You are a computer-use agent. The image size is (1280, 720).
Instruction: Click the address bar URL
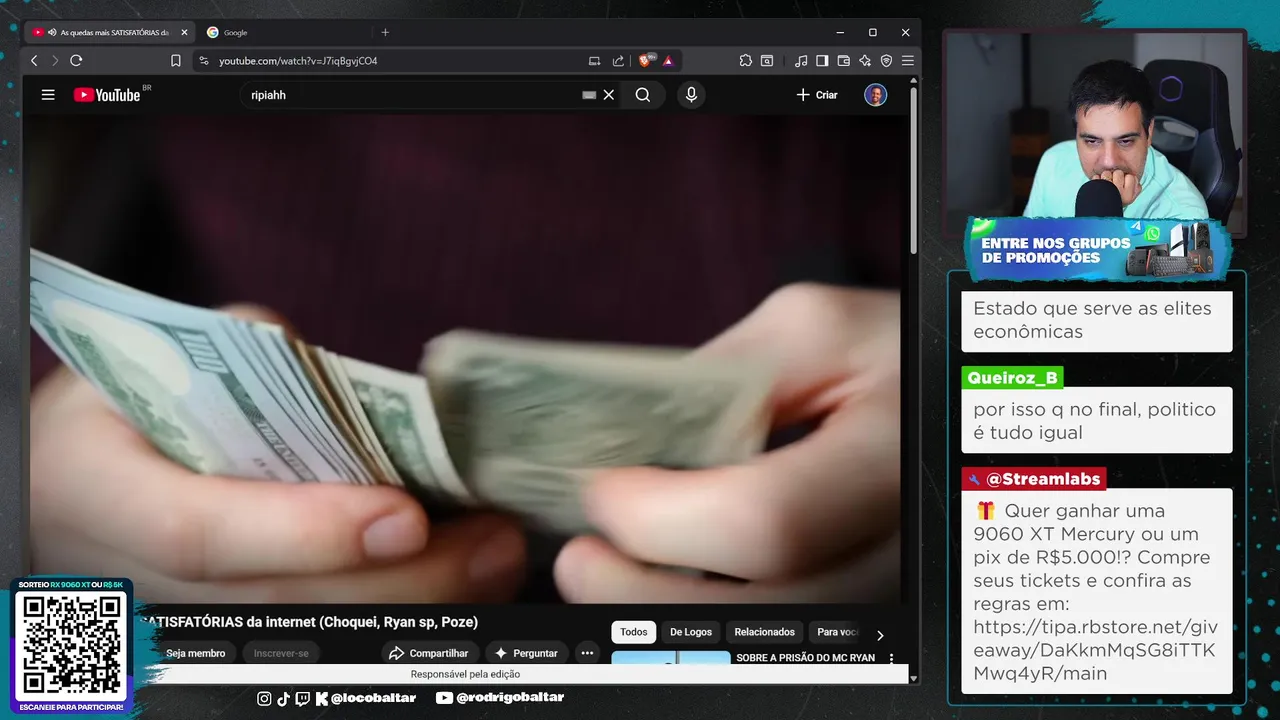[x=298, y=61]
